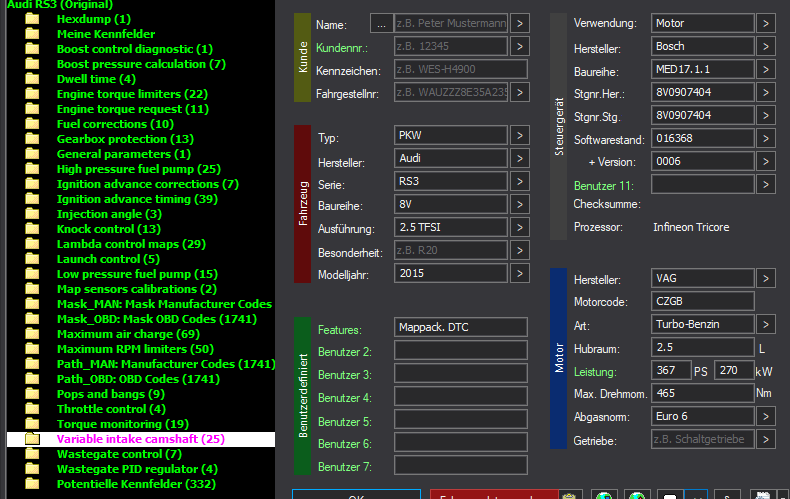
Task: Expand the arrow beside the Bosch manufacturer field
Action: (766, 46)
